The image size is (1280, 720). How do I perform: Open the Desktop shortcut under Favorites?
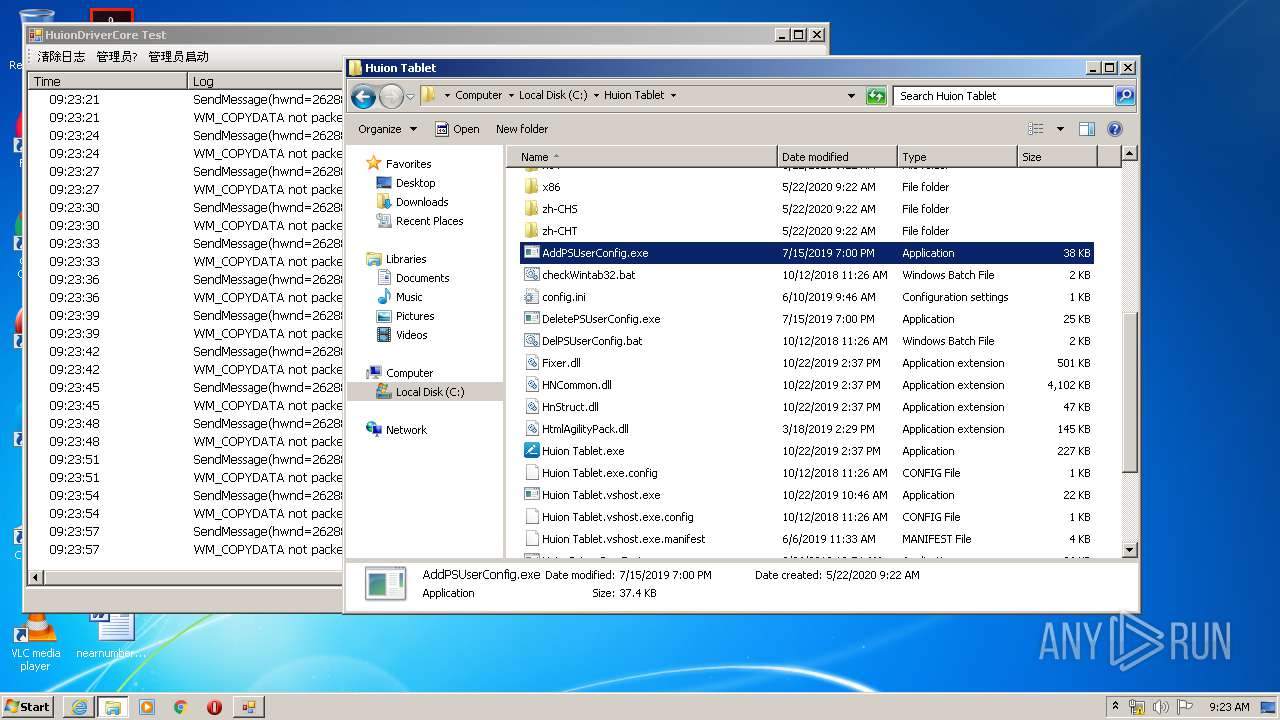pos(415,183)
